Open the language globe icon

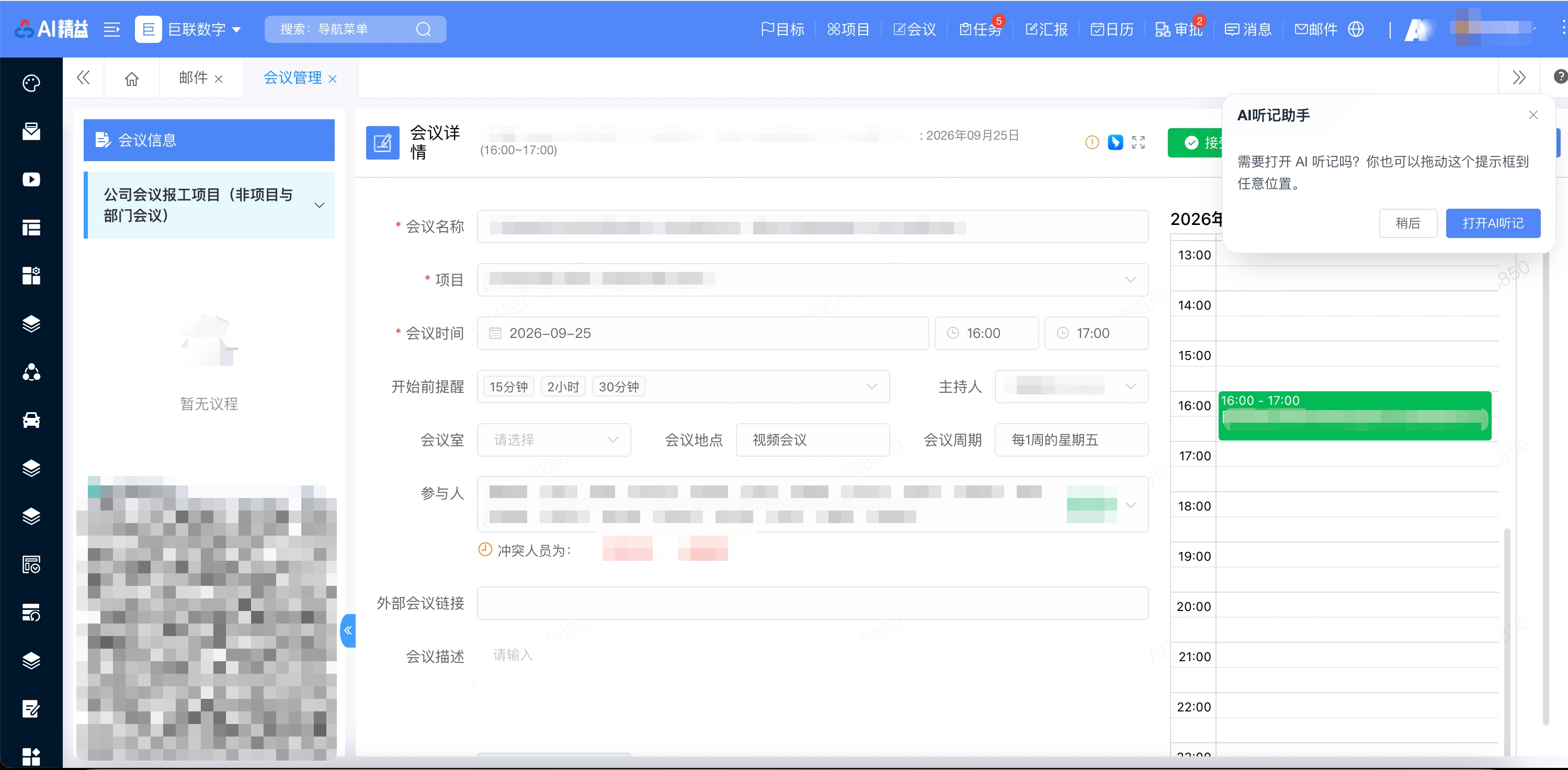1356,29
